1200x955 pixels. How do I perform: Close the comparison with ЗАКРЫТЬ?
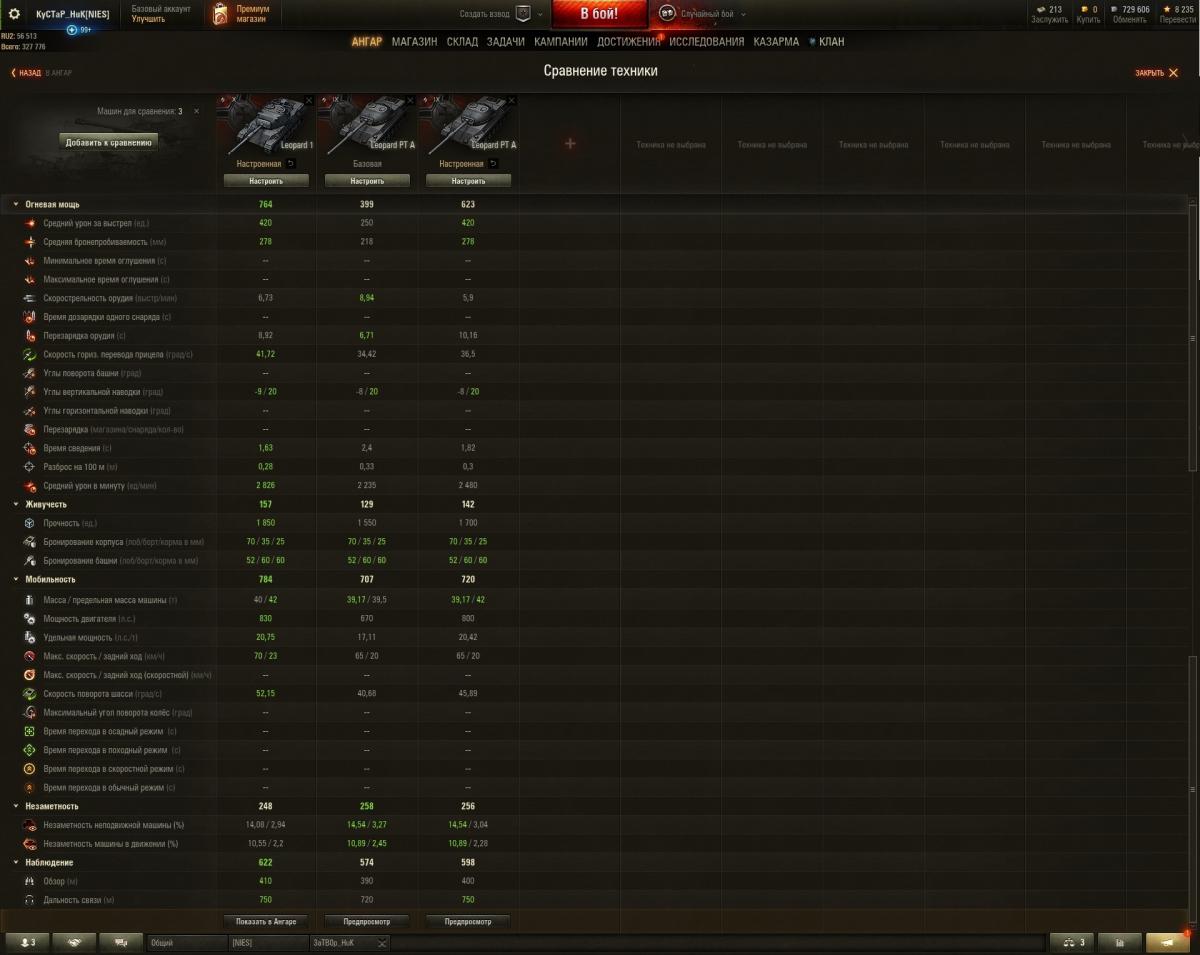[1157, 73]
